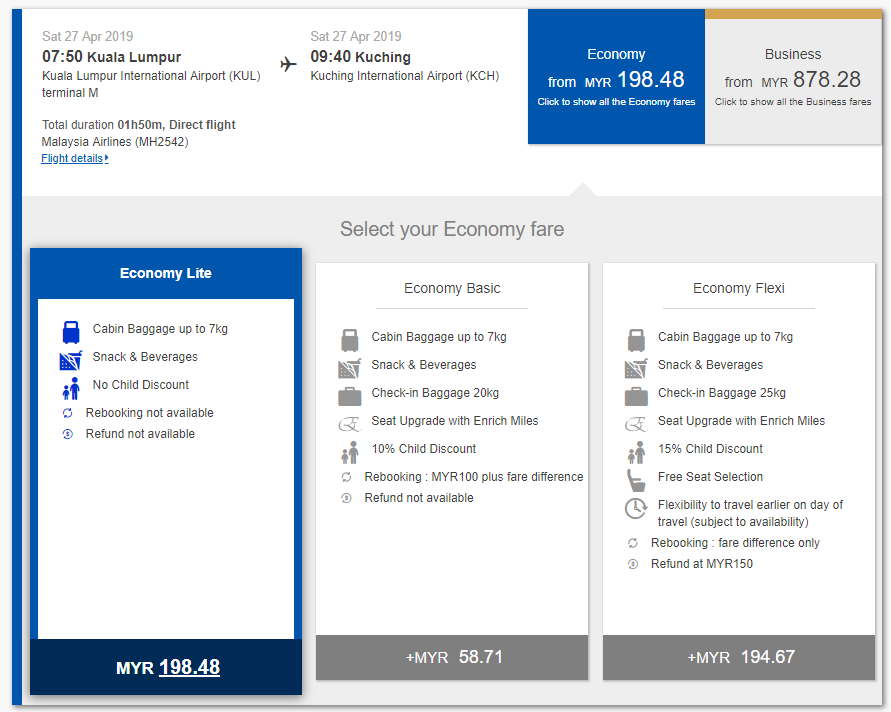Click the Economy Lite refund not available text
Image resolution: width=891 pixels, height=712 pixels.
tap(140, 434)
